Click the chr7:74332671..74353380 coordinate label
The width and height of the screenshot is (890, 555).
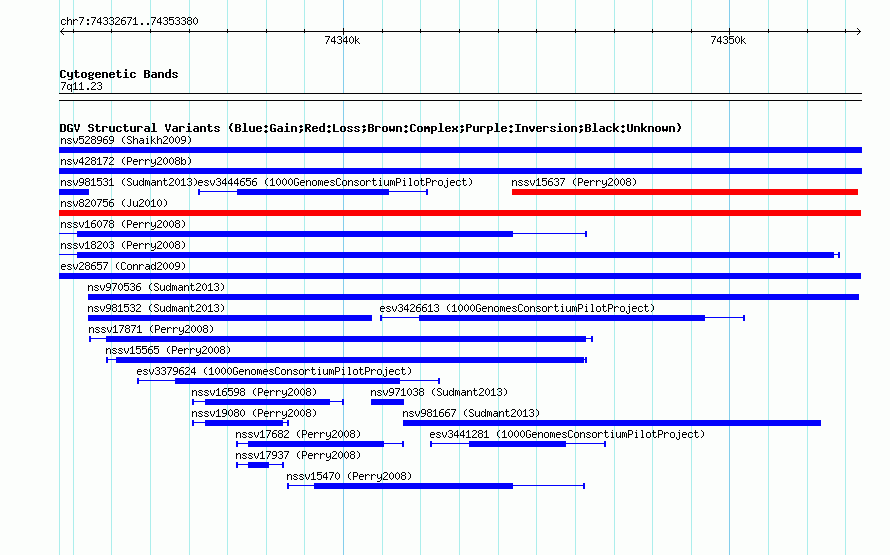point(129,21)
